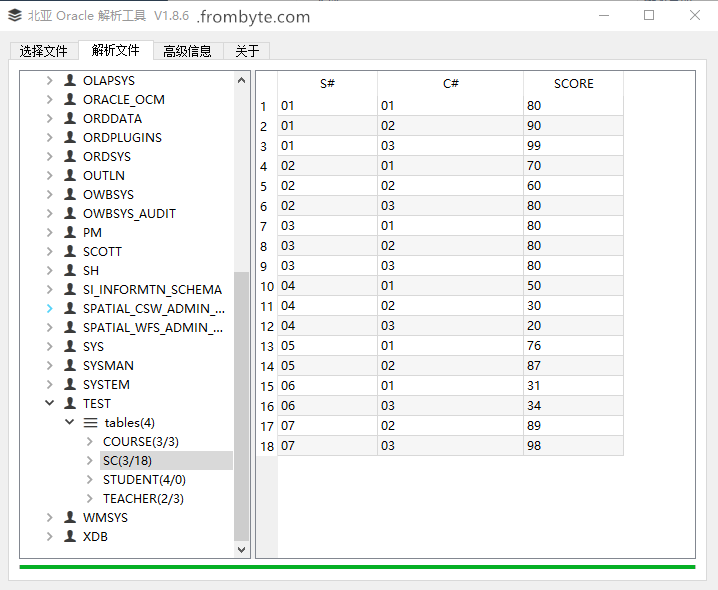
Task: Select row header number 10
Action: pyautogui.click(x=267, y=286)
